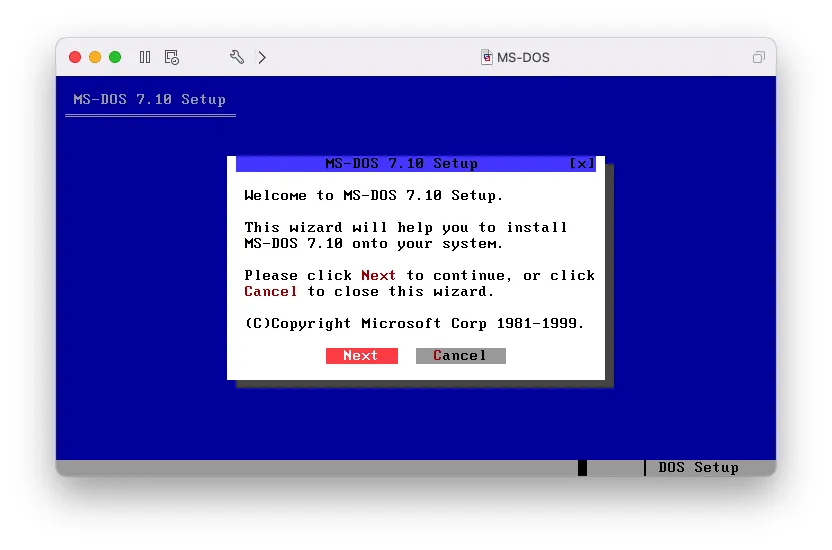This screenshot has width=832, height=550.
Task: Click the Cancel button
Action: pos(461,356)
